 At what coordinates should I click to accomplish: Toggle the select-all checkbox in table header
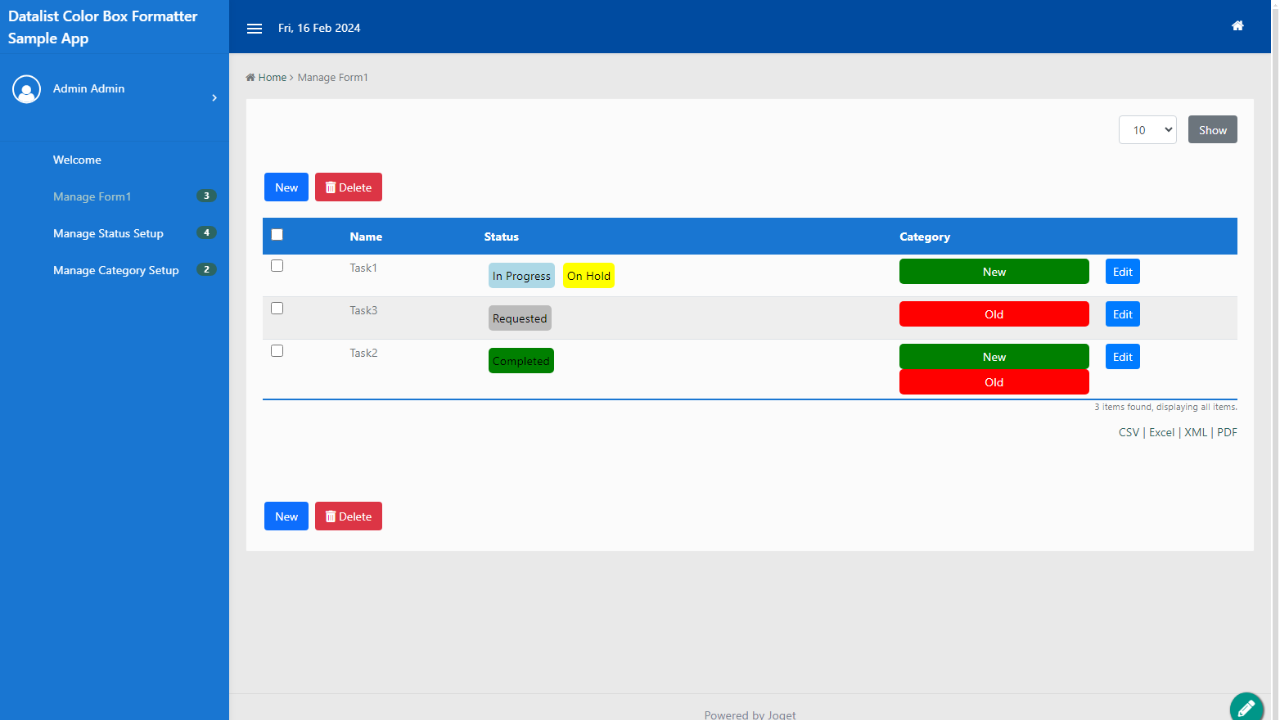pos(277,235)
